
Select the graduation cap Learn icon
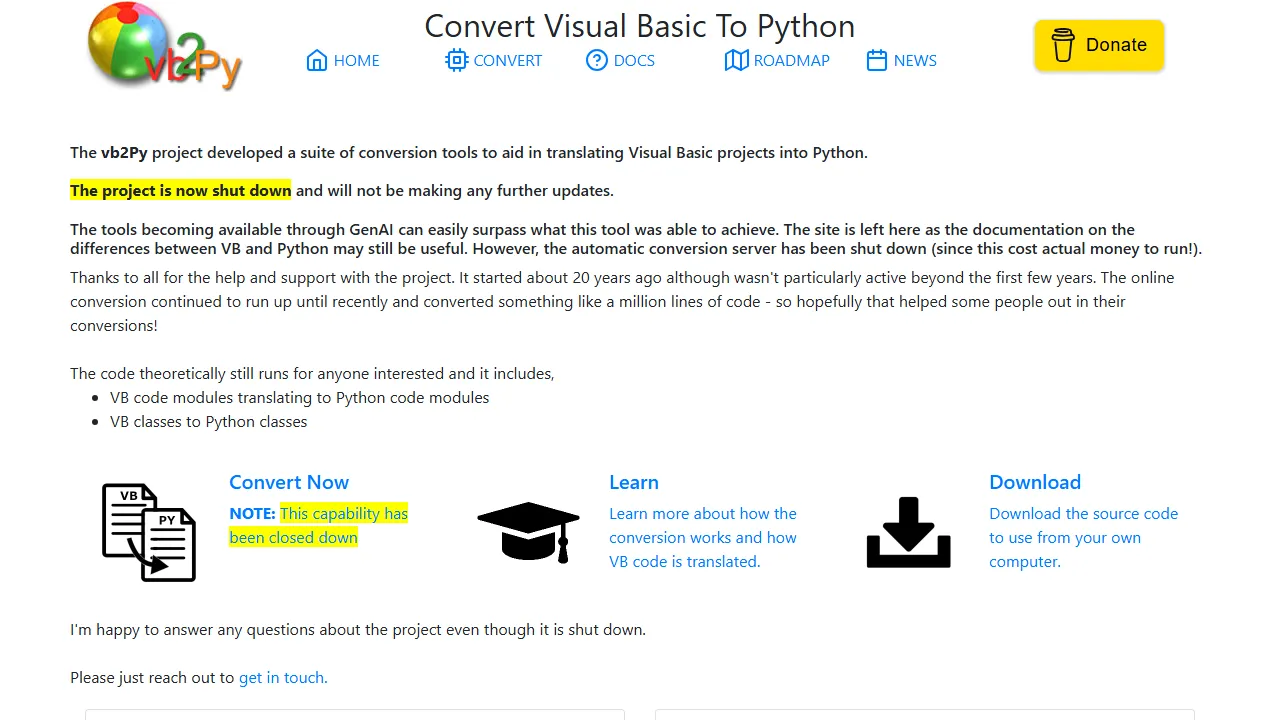click(528, 532)
